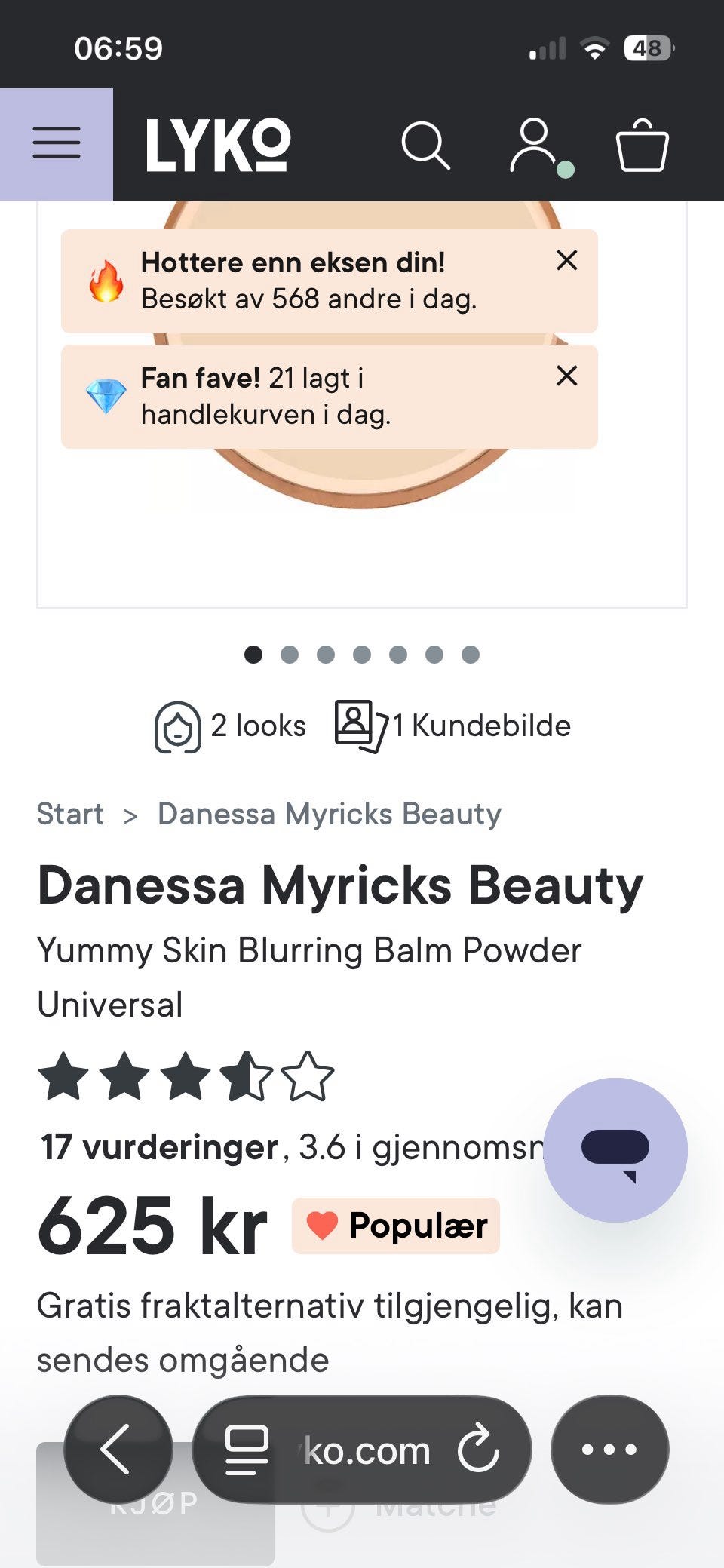The image size is (724, 1568).
Task: Open the user account icon
Action: click(x=538, y=146)
